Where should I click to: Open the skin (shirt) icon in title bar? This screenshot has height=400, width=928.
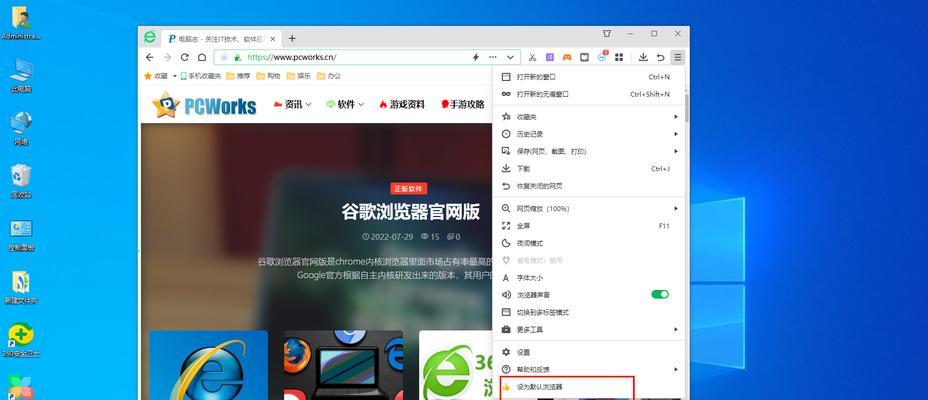pos(607,34)
